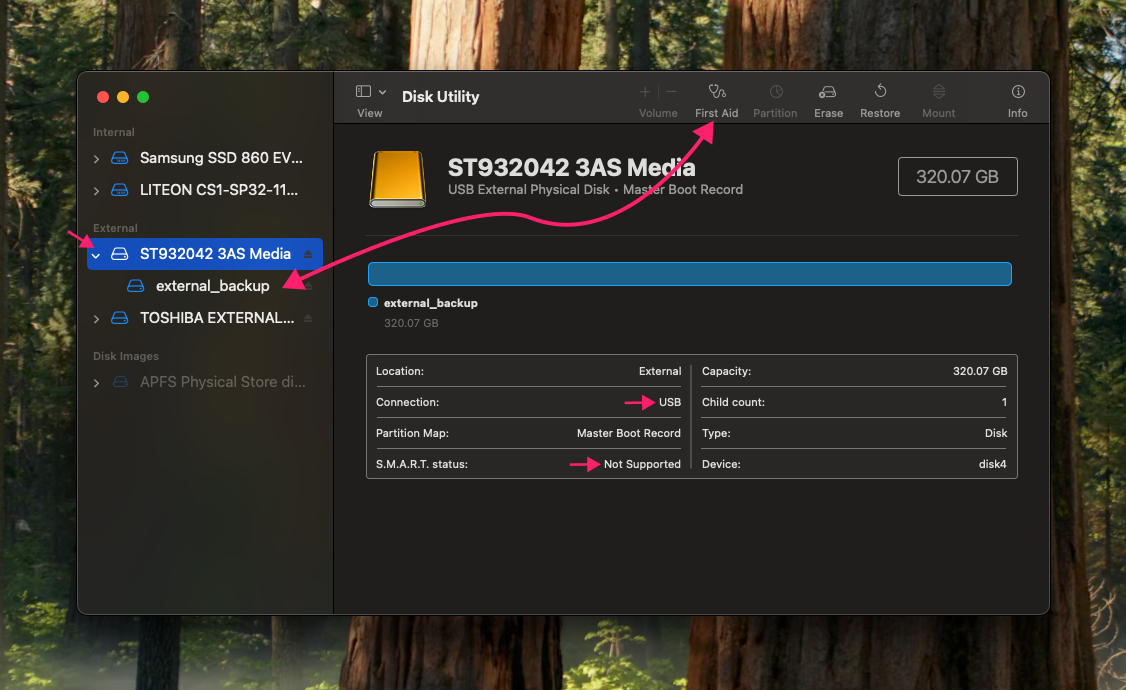
Task: Expand the Samsung SSD 860 EV disk
Action: pyautogui.click(x=96, y=158)
